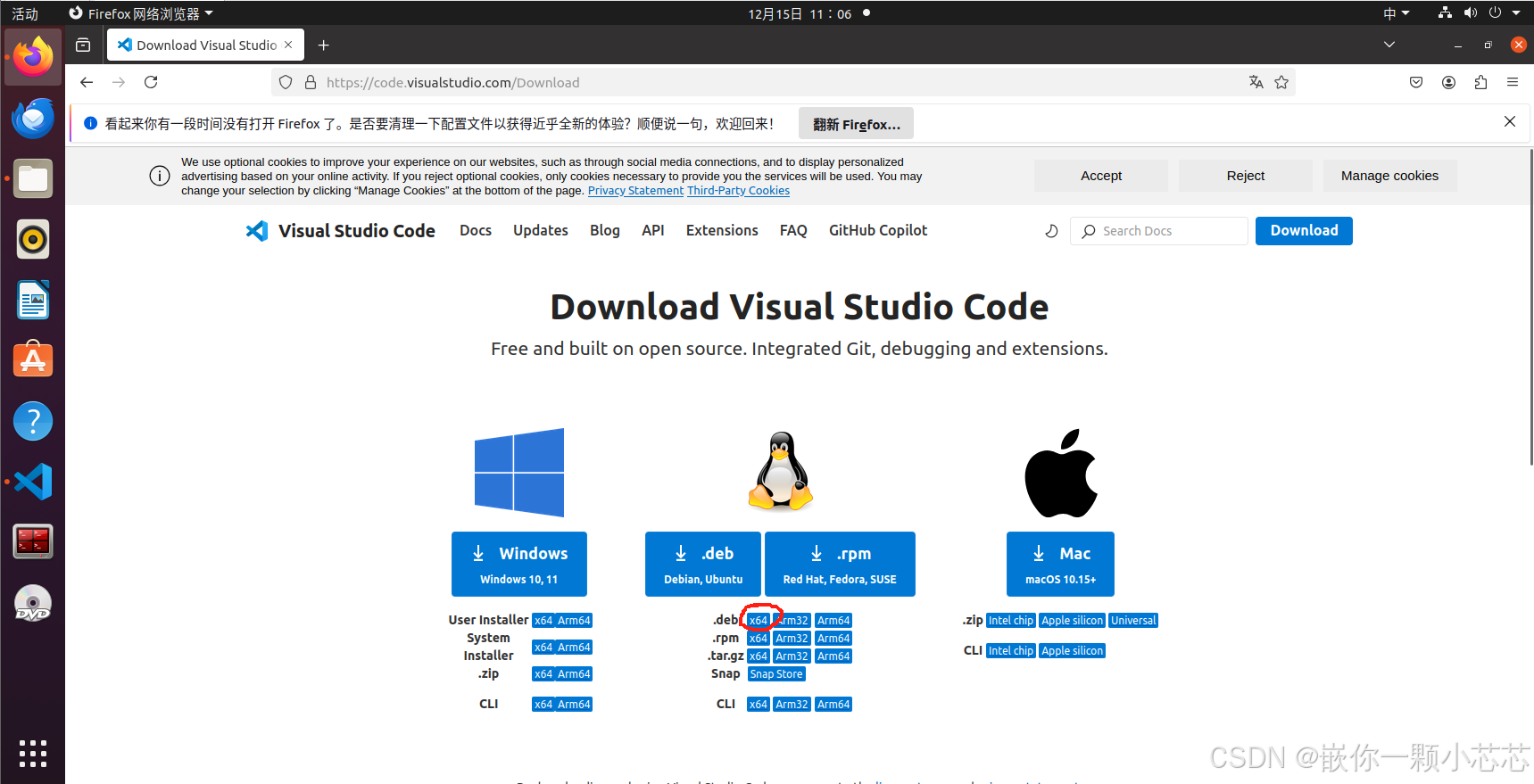
Task: Go back to previous page
Action: 87,82
